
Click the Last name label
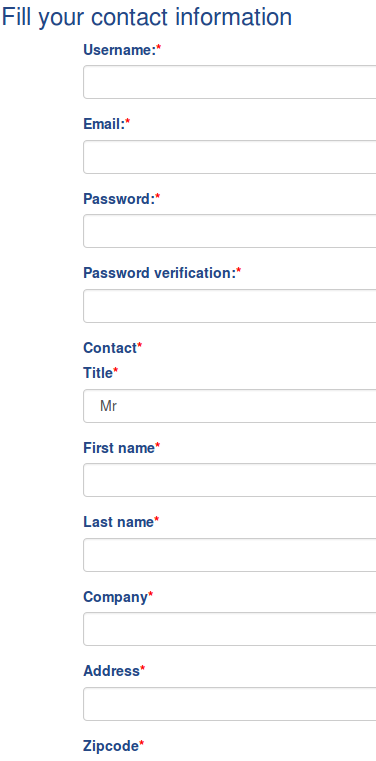tap(118, 522)
